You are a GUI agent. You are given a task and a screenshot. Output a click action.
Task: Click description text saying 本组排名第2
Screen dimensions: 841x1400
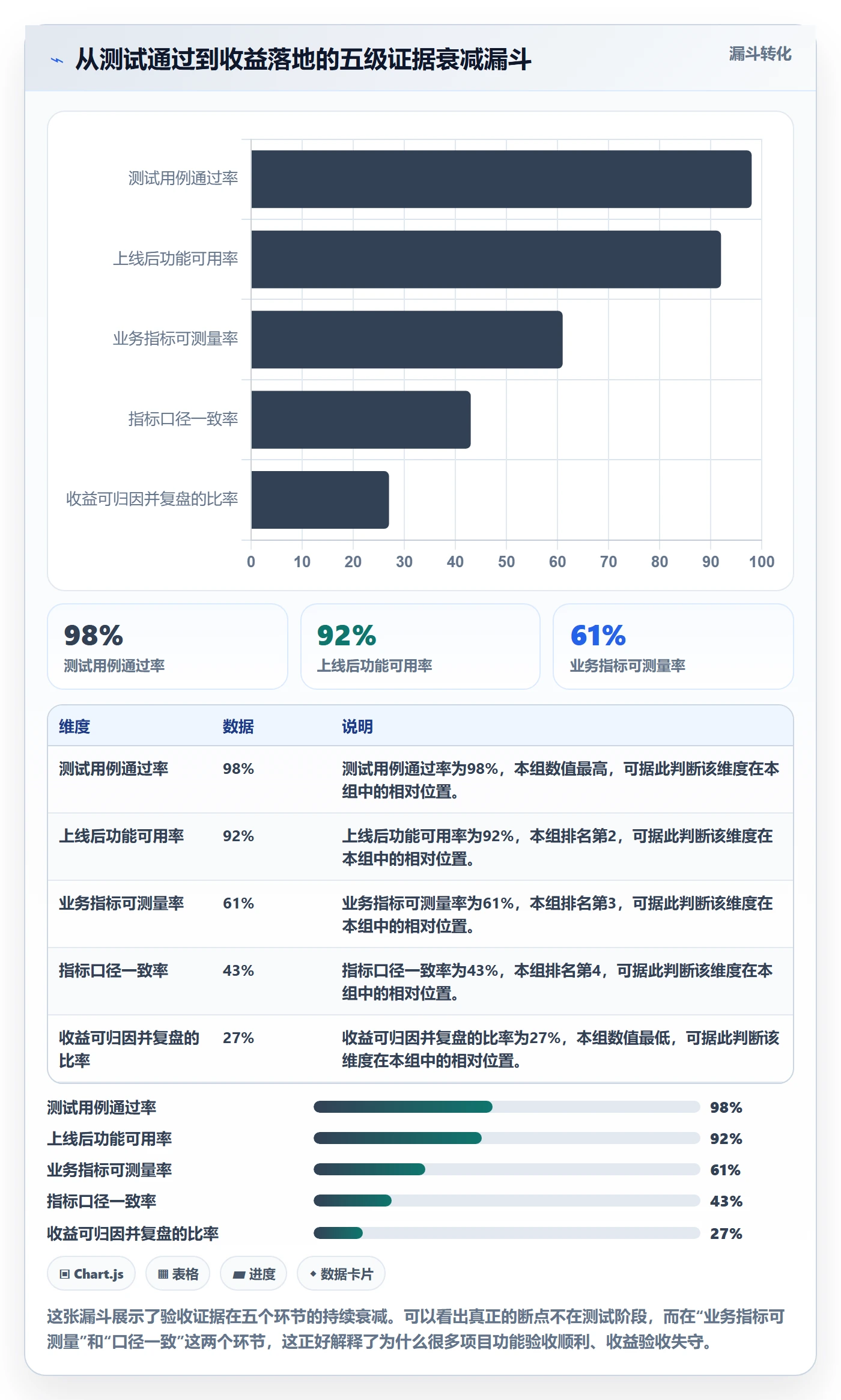(573, 836)
